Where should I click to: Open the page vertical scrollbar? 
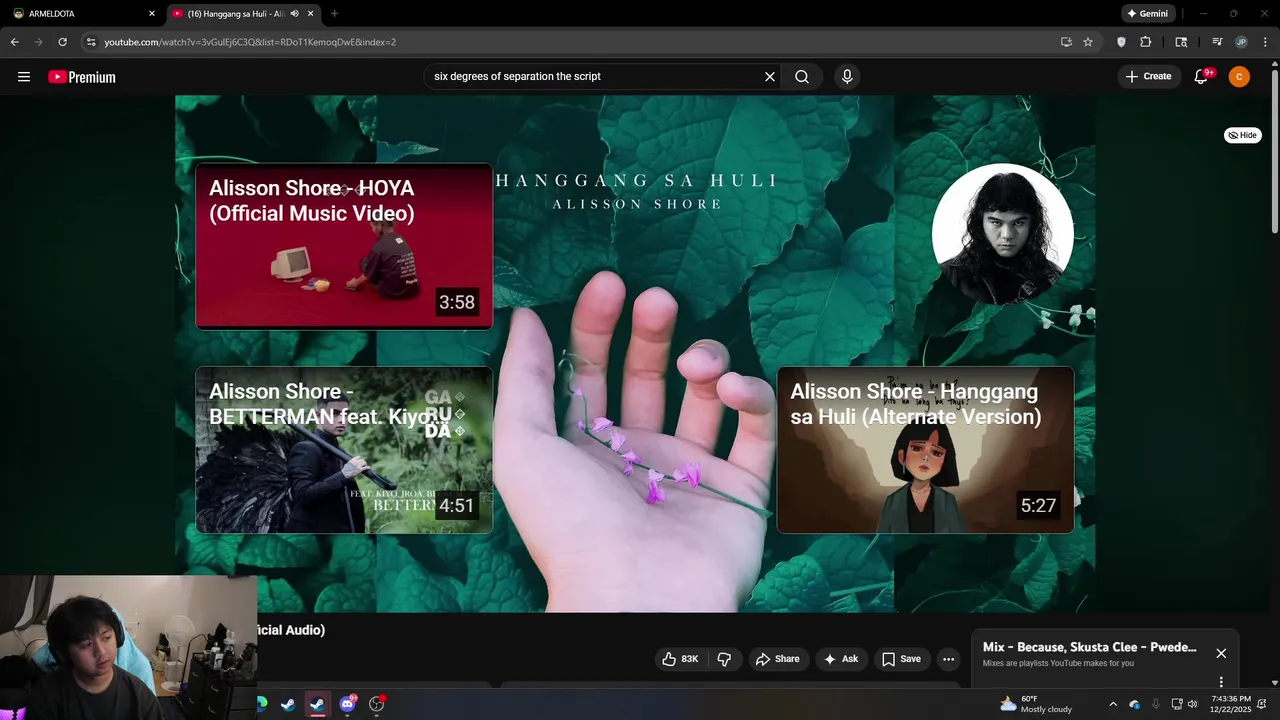point(1274,150)
